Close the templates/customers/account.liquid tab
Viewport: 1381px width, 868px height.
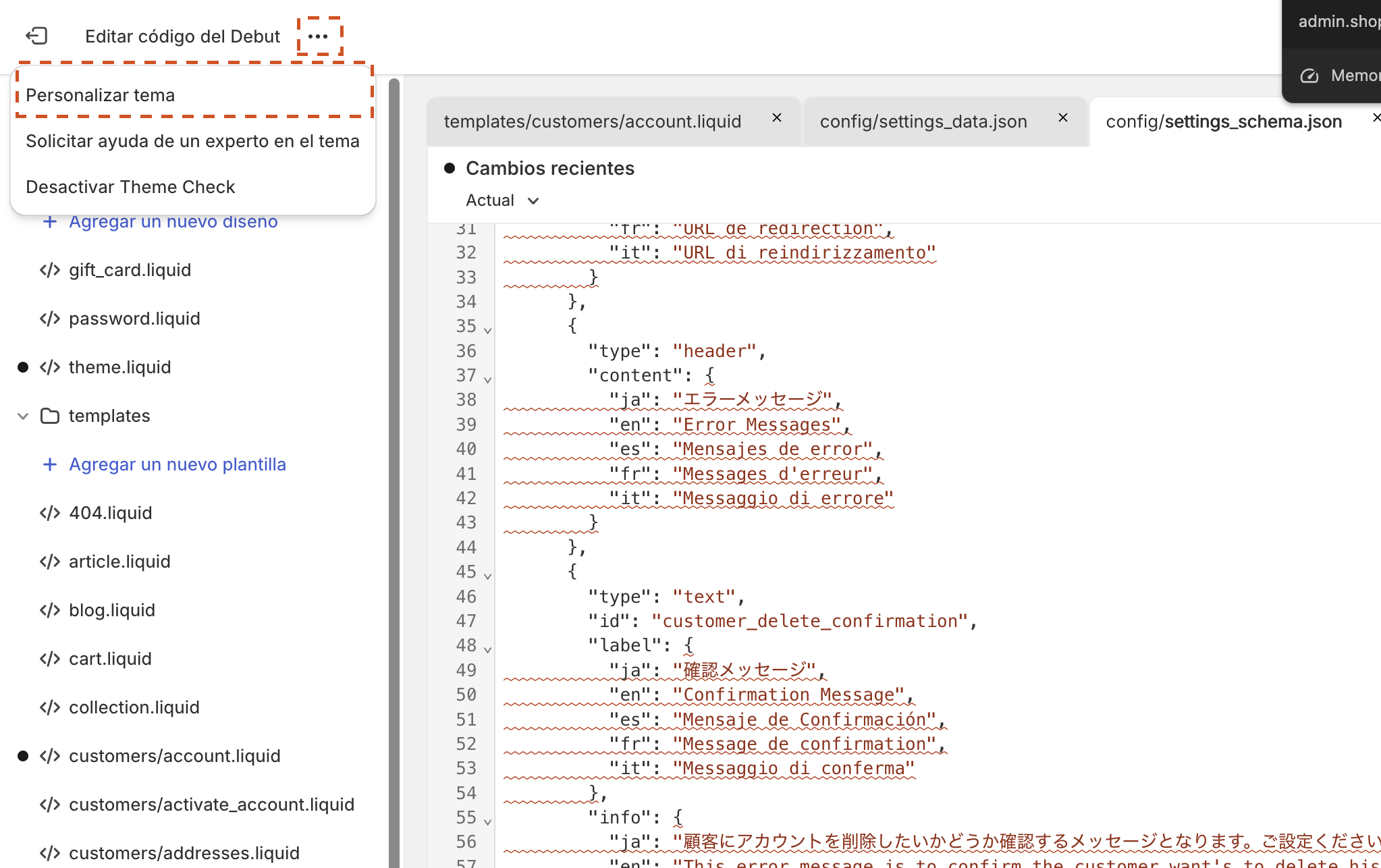click(777, 118)
